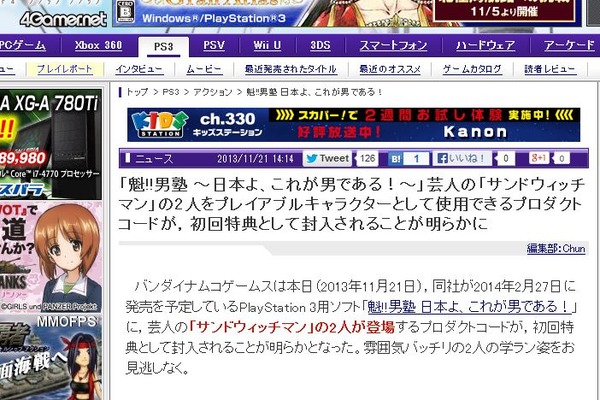Click the Tweet button with bird icon
The width and height of the screenshot is (600, 400).
[327, 158]
